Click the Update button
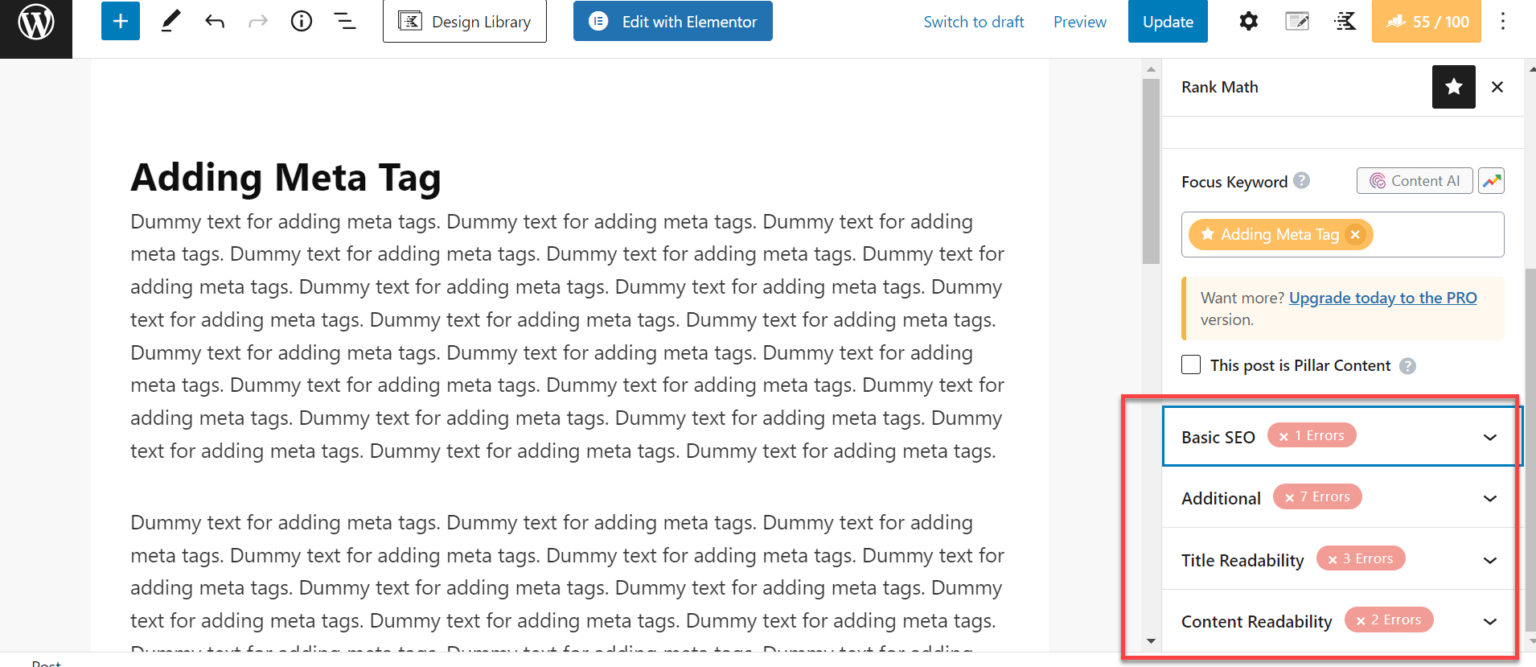 tap(1167, 20)
